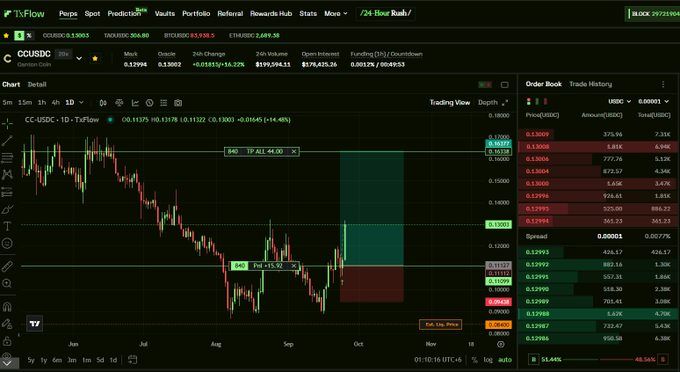The image size is (680, 372).
Task: Set chart range to 5y
Action: 31,360
